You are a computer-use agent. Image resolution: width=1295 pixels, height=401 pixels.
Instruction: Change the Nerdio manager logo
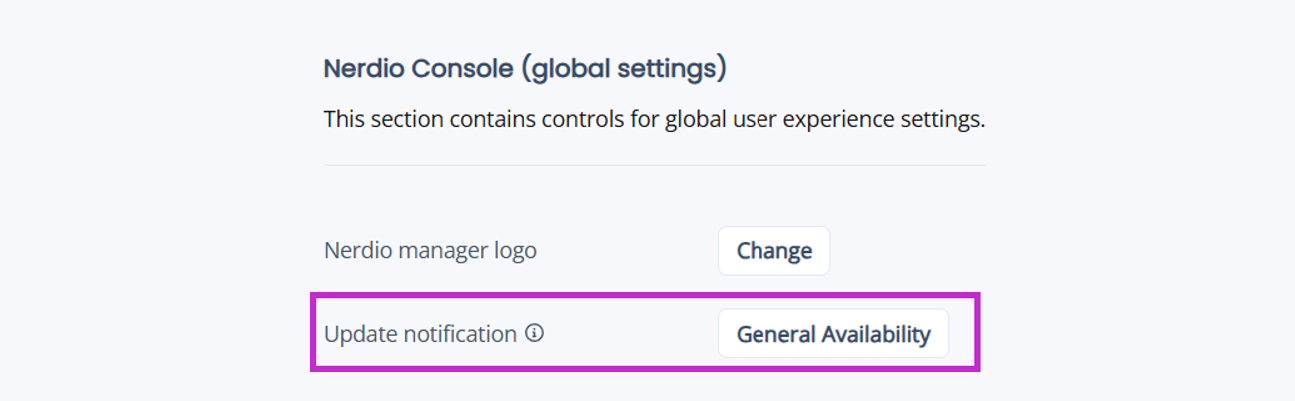click(x=774, y=250)
